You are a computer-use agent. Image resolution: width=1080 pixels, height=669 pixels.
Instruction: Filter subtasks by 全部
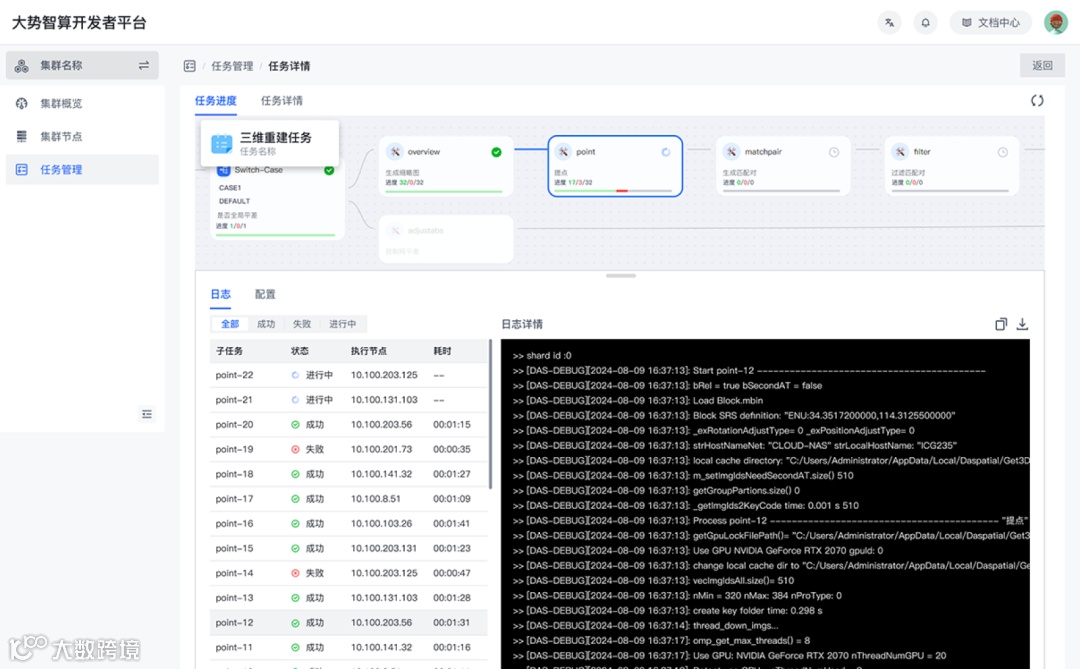point(229,324)
